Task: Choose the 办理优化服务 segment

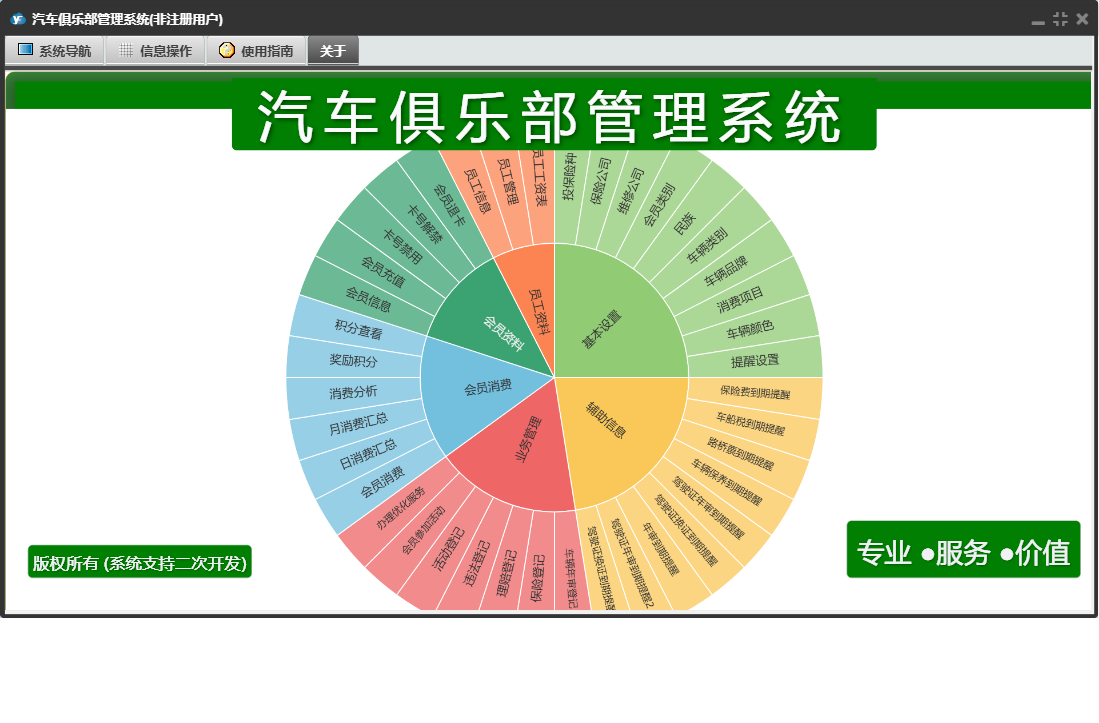Action: [x=400, y=509]
